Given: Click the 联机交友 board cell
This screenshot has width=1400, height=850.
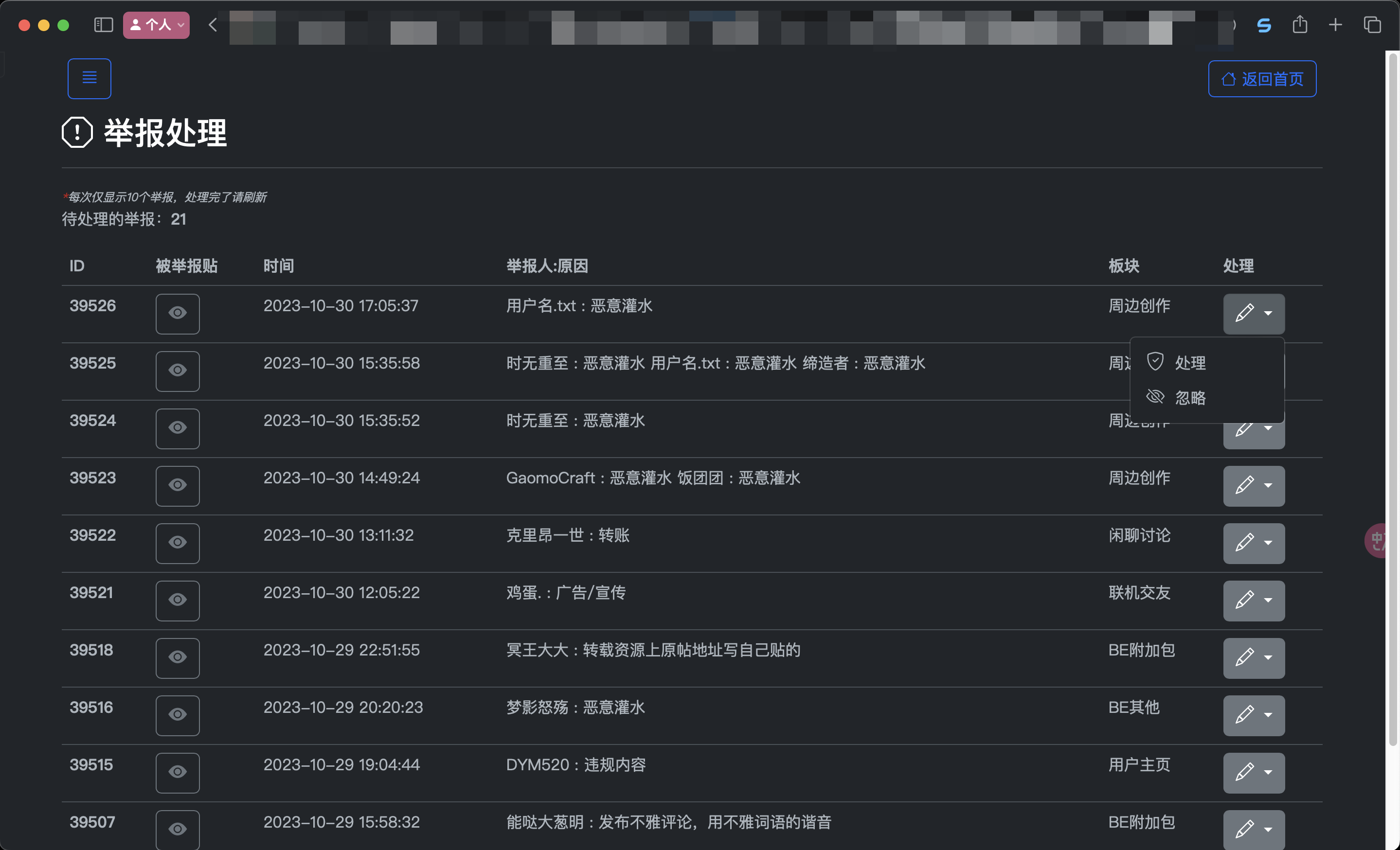Looking at the screenshot, I should coord(1139,592).
